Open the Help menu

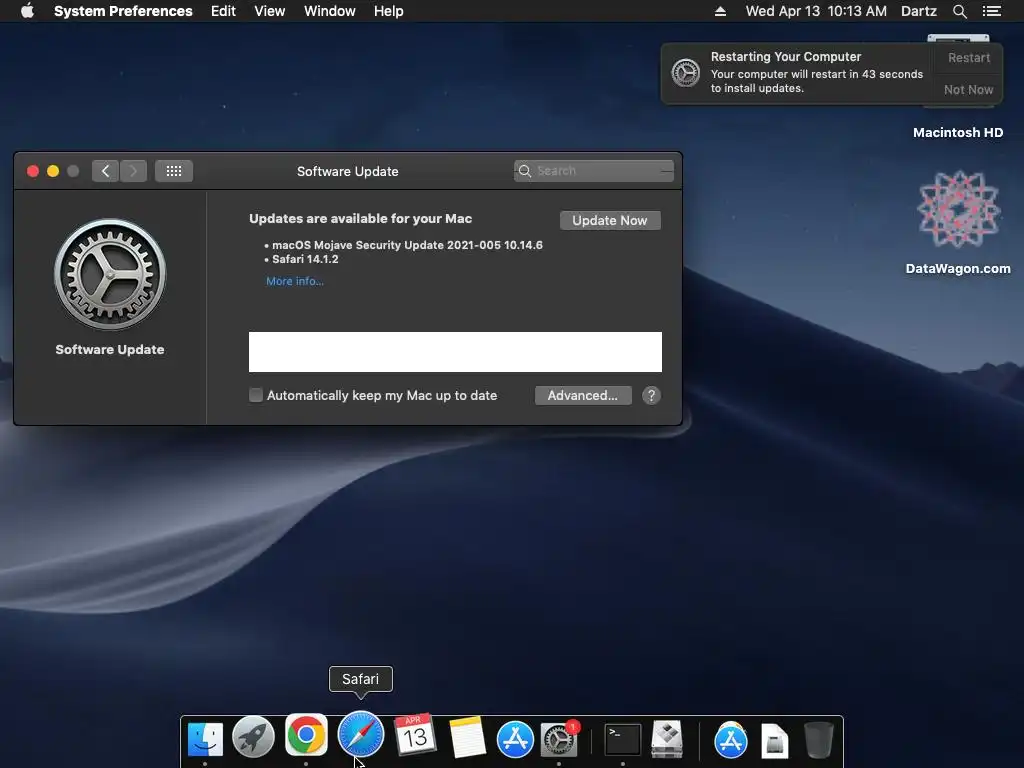[389, 11]
